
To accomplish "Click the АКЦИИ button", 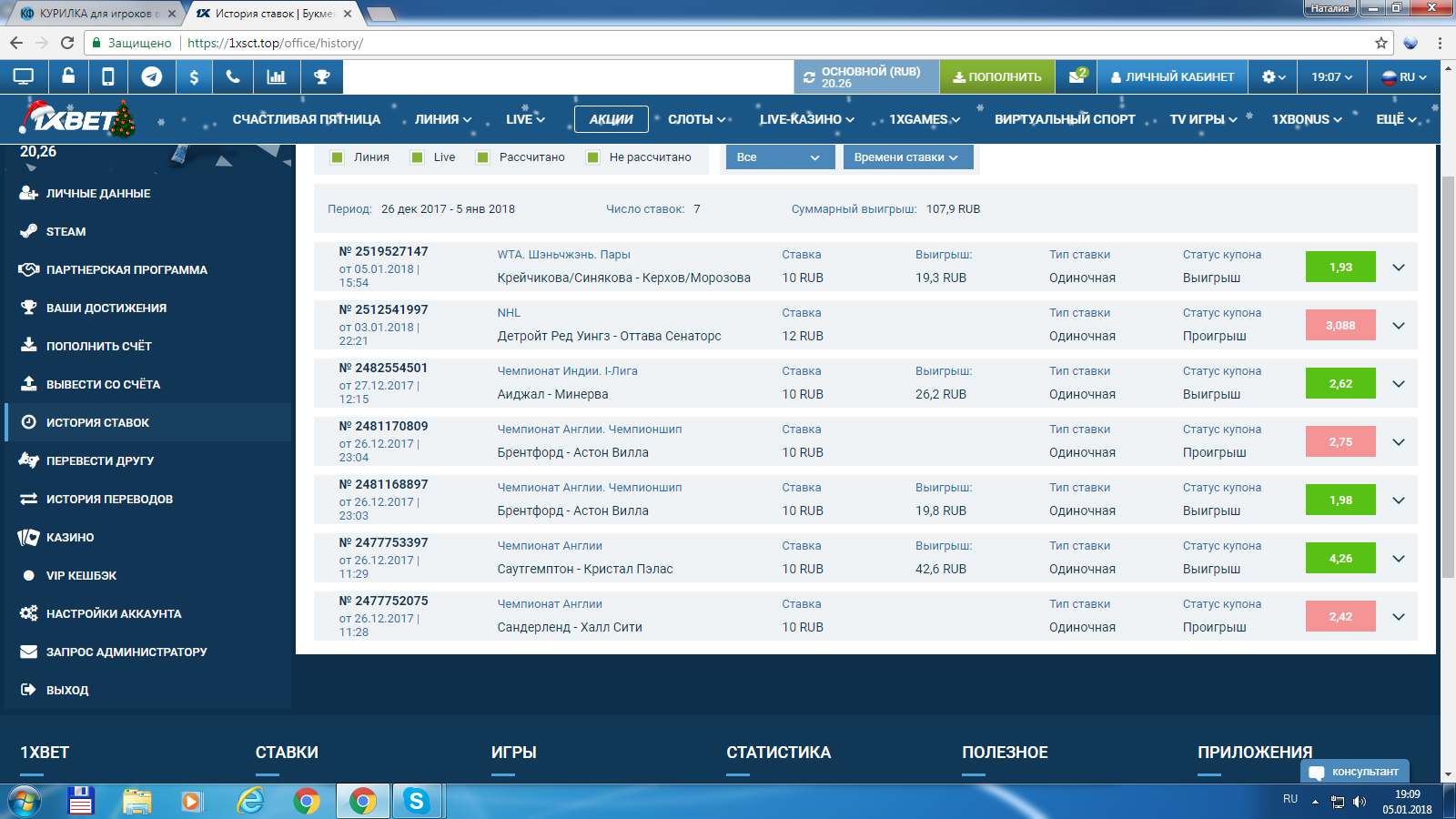I will pyautogui.click(x=612, y=119).
